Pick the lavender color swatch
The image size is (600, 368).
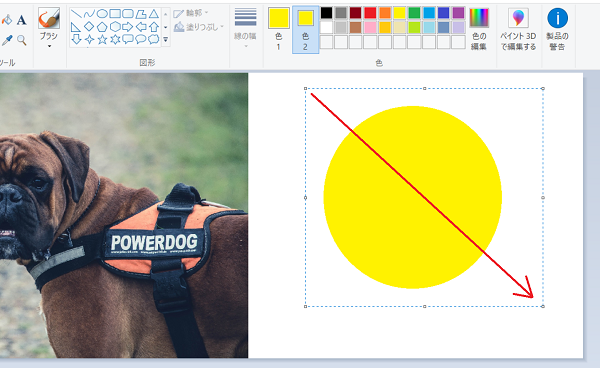tap(458, 28)
